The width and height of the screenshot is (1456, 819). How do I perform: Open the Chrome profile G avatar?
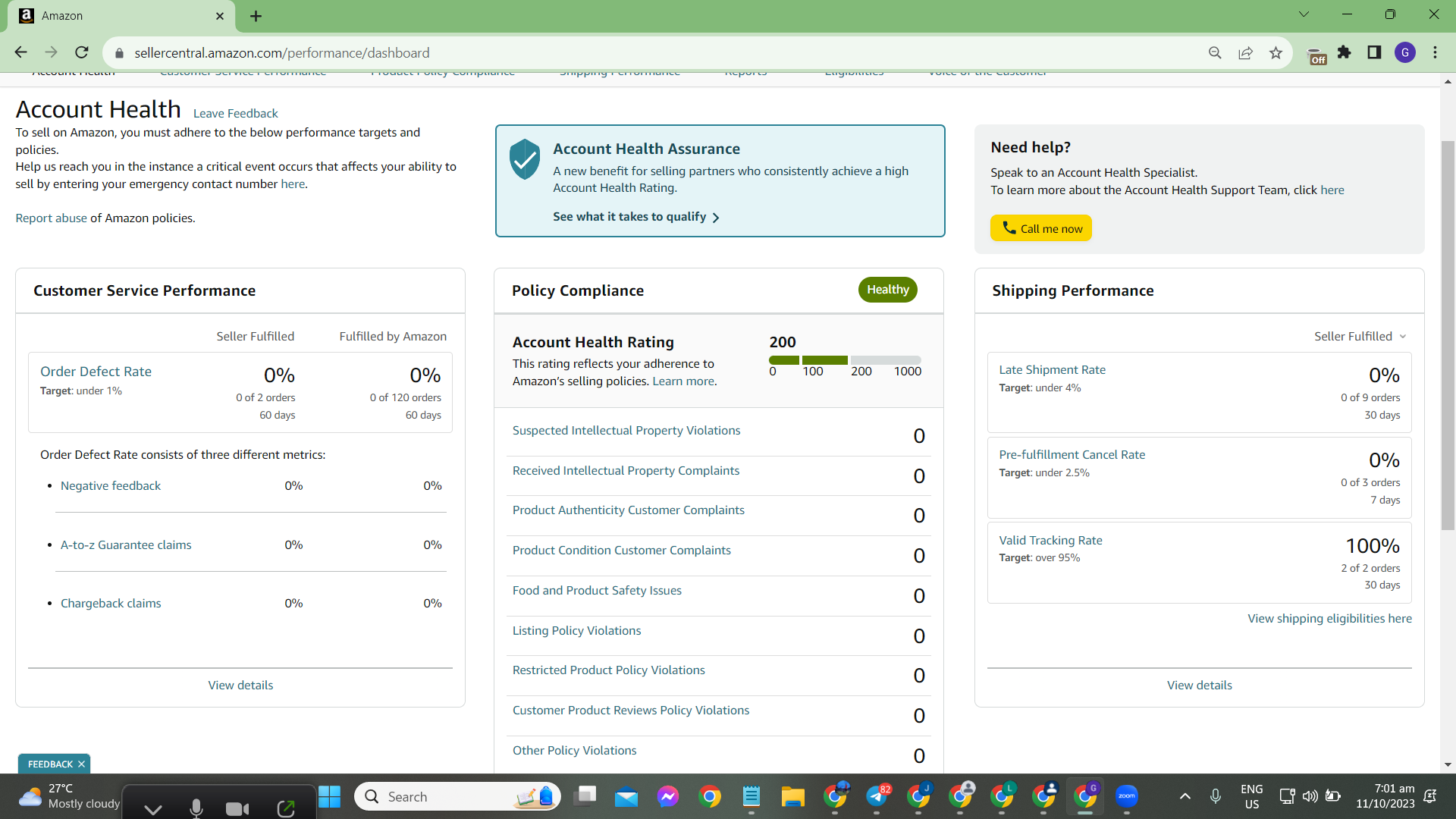pyautogui.click(x=1405, y=52)
